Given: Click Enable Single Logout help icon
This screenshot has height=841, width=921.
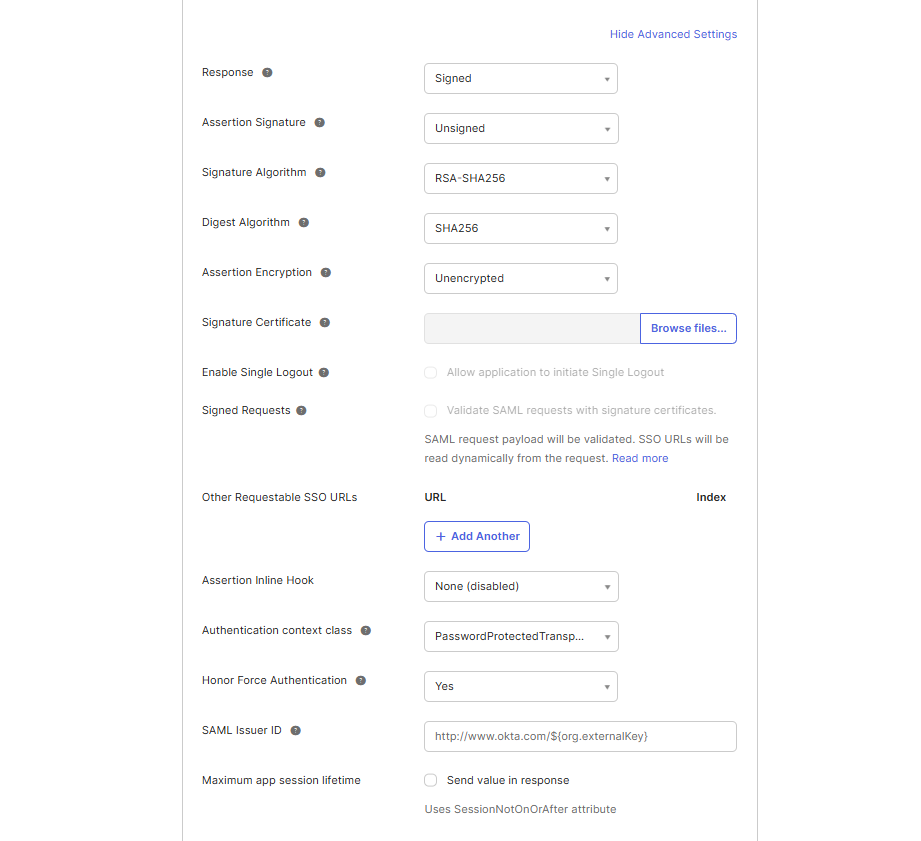Looking at the screenshot, I should pos(323,373).
